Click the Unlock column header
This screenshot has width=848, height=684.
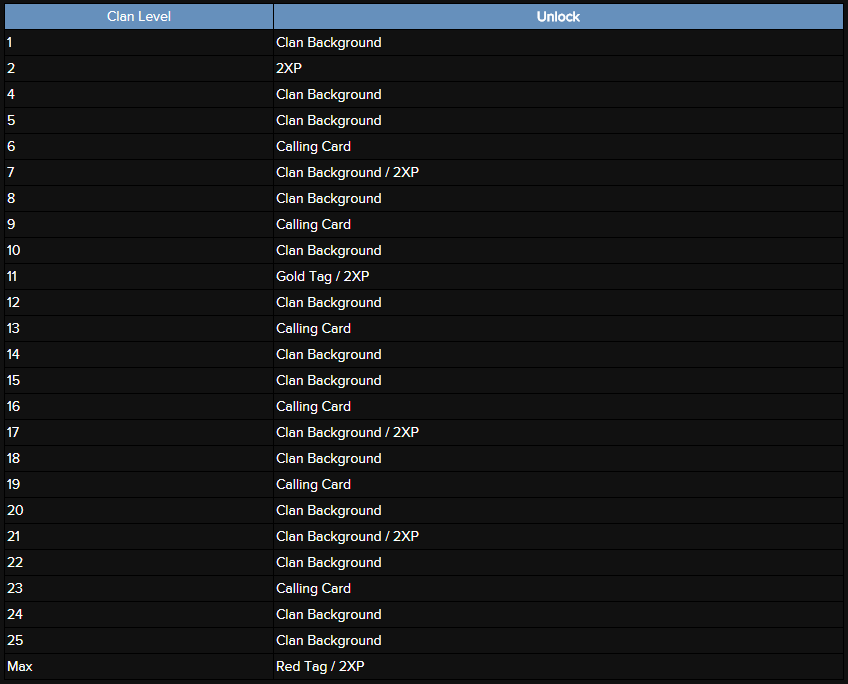tap(558, 16)
